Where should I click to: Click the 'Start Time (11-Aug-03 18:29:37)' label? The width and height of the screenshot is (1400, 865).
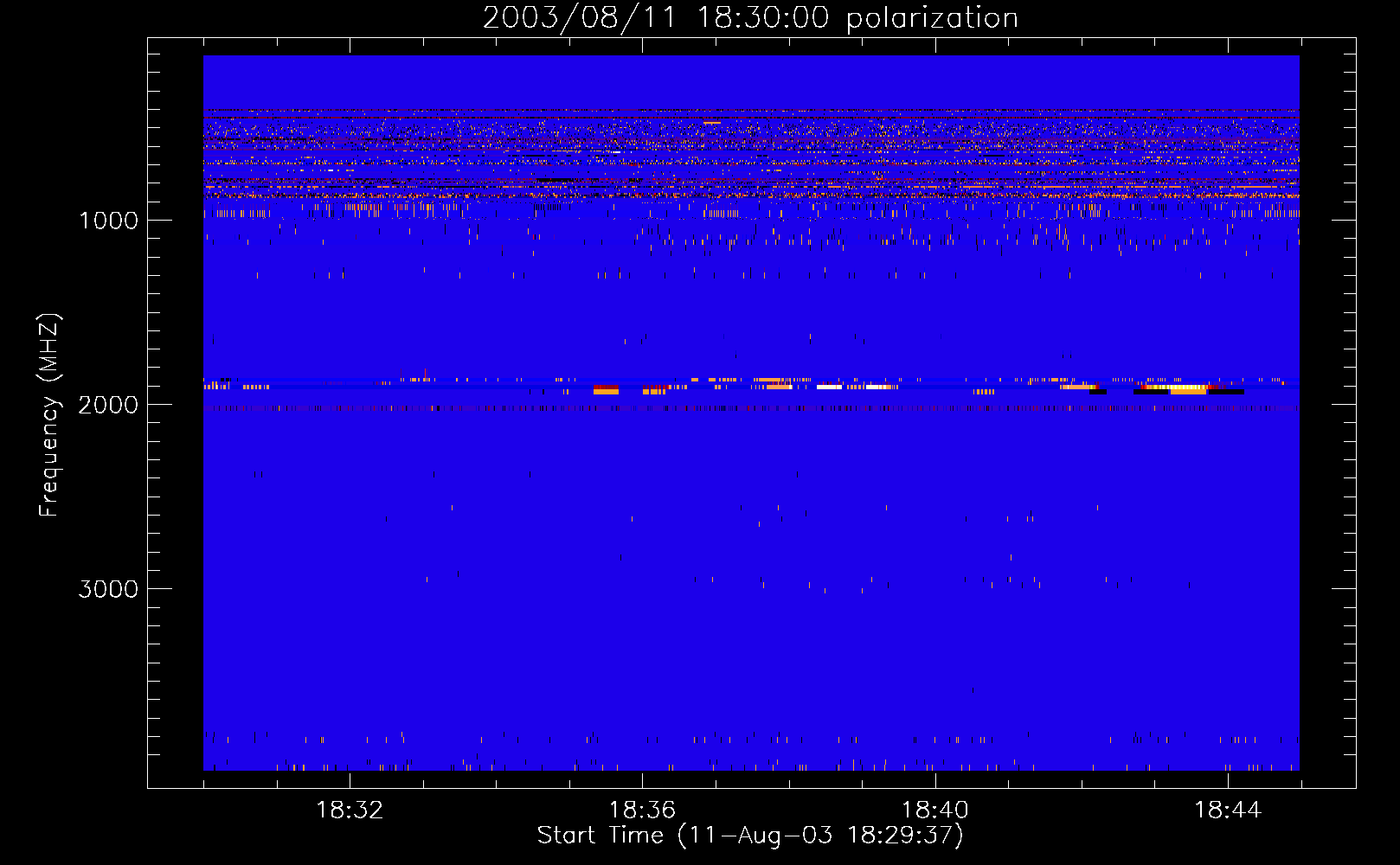tap(750, 836)
